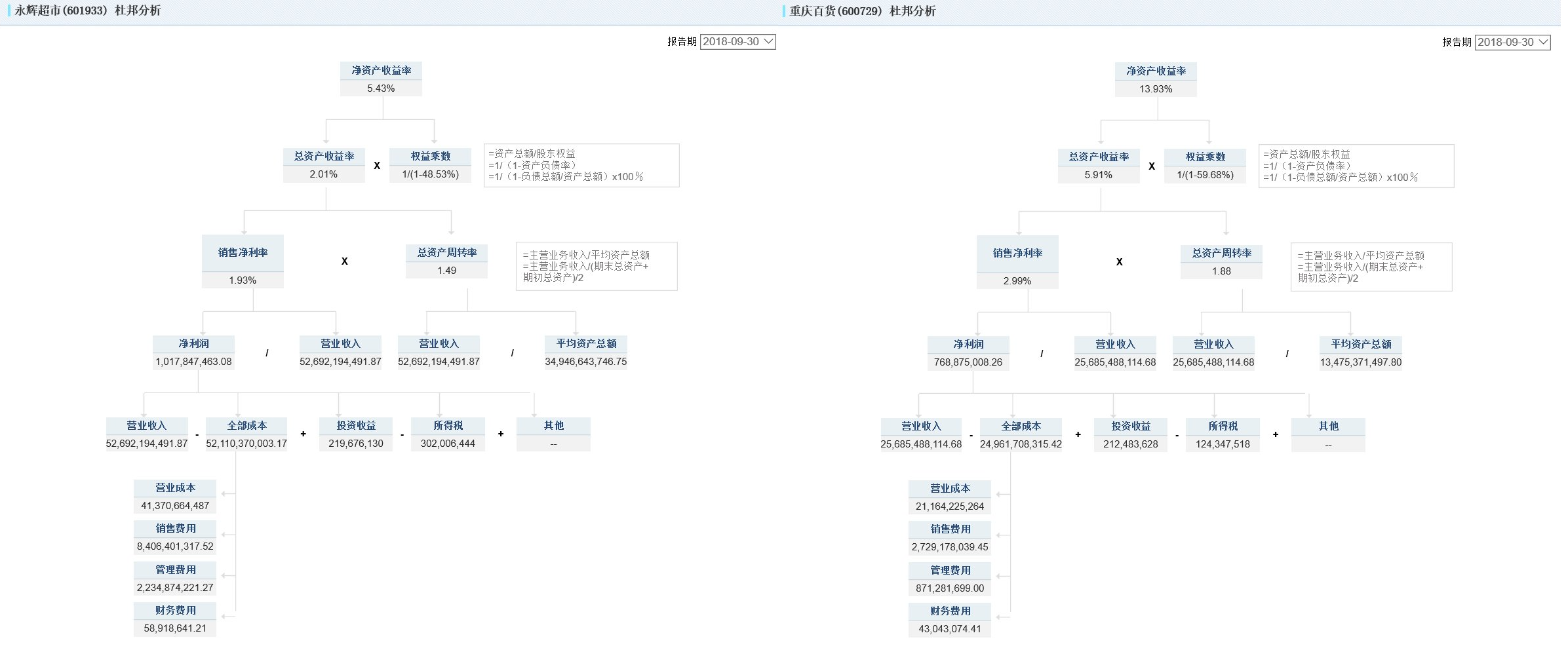Screen dimensions: 1568x648
Task: Click 所得税 value 302,006,444
Action: (448, 444)
